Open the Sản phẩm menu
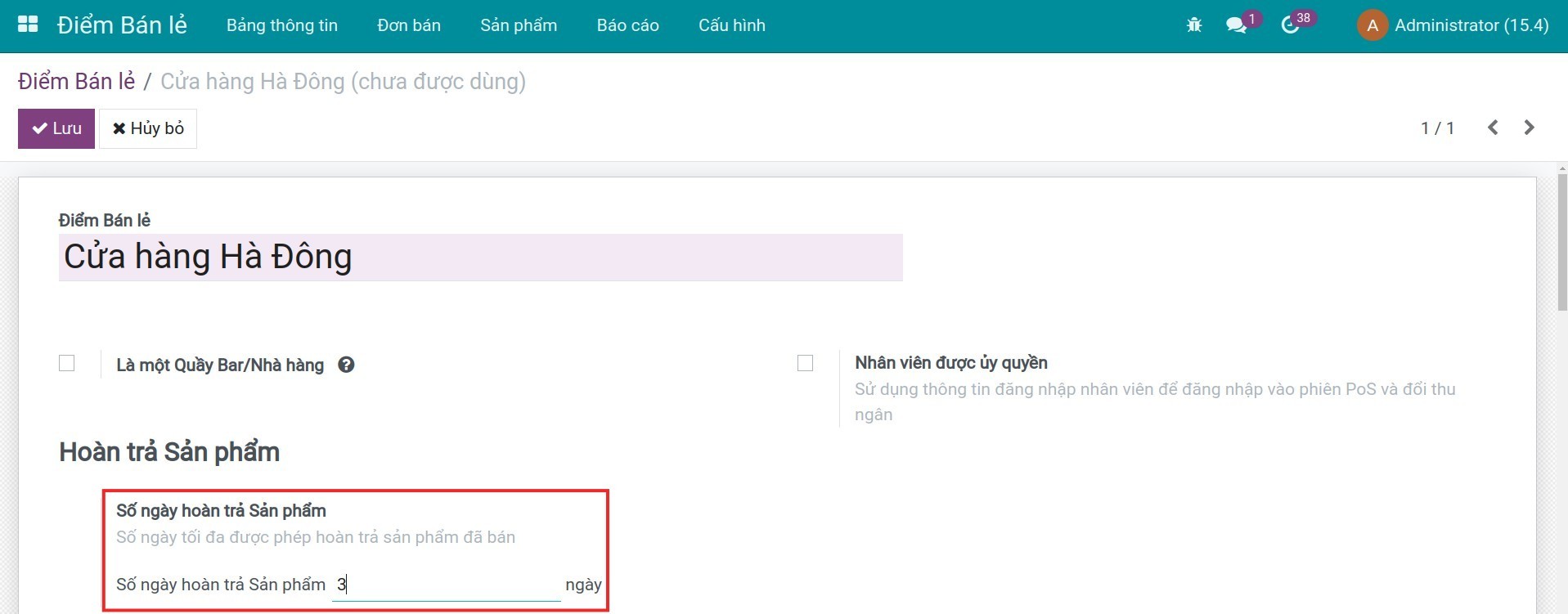Screen dimensions: 1568x614 point(518,25)
